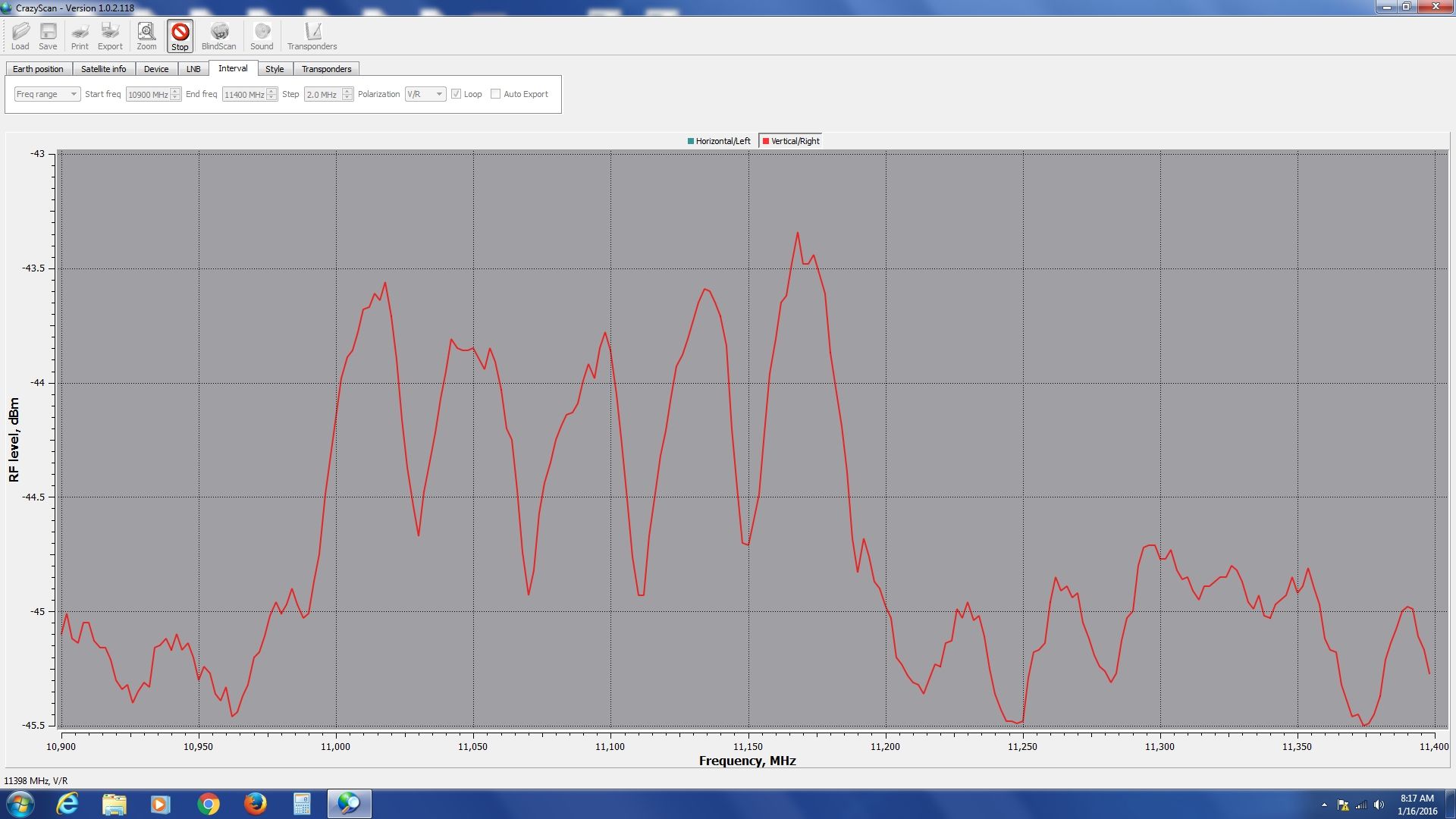Open Windows Media Player from taskbar
The height and width of the screenshot is (819, 1456).
click(x=161, y=804)
